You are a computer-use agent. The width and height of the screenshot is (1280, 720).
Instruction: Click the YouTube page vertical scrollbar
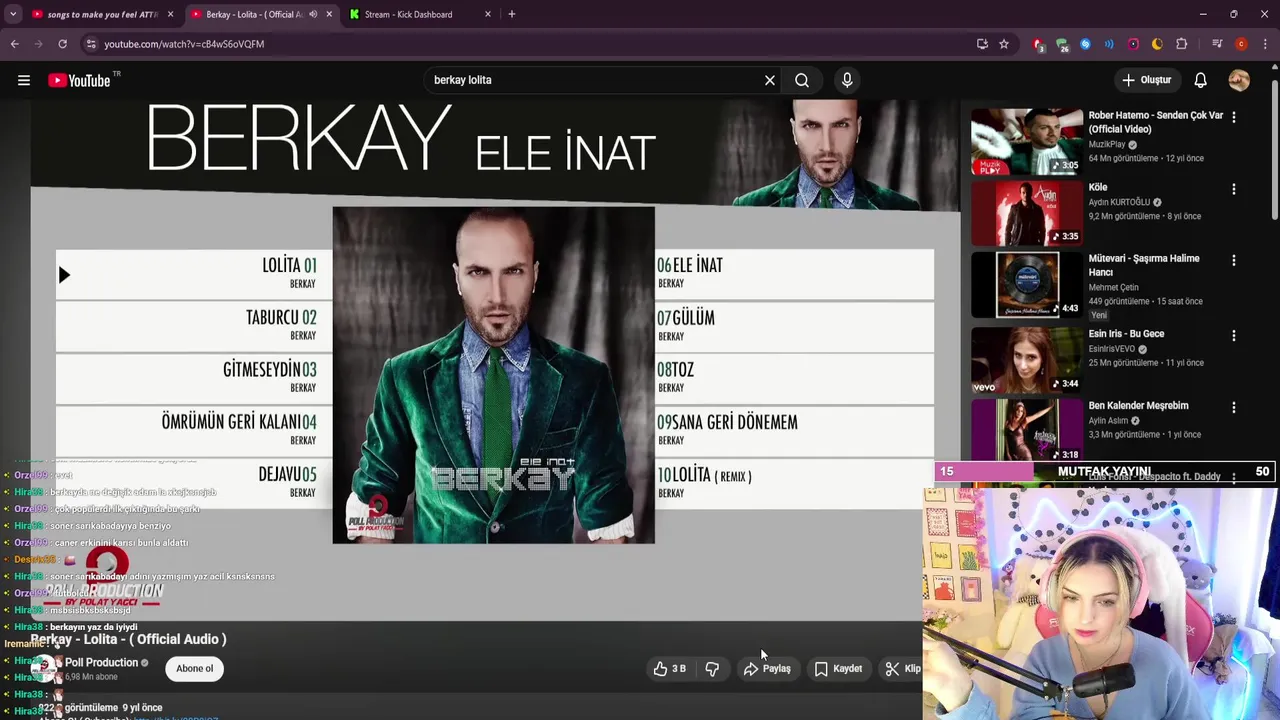(1275, 150)
